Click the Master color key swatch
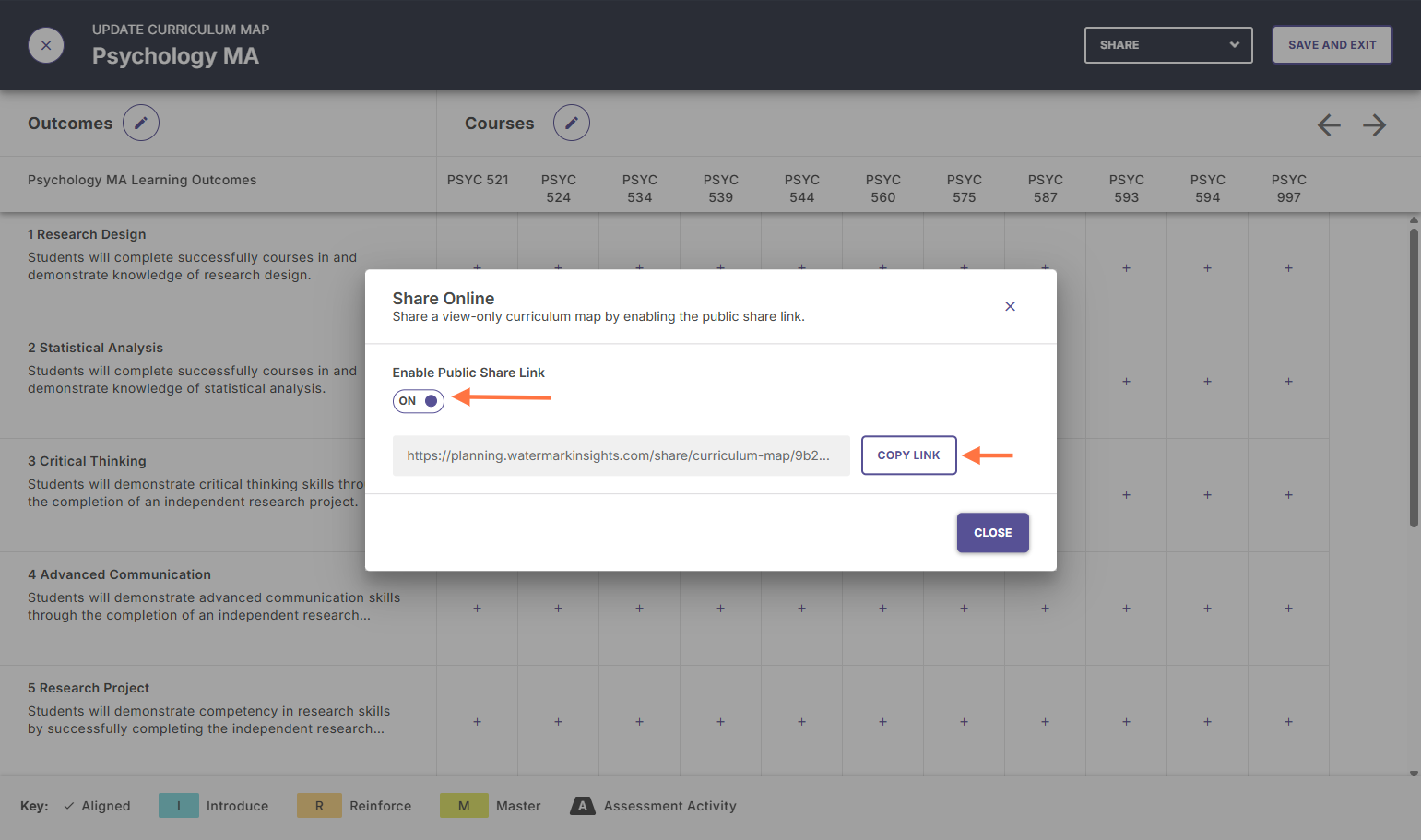Image resolution: width=1421 pixels, height=840 pixels. [x=464, y=806]
